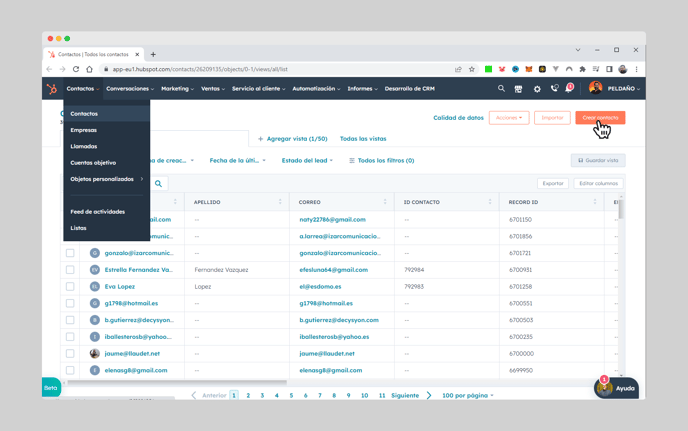Click the Crear contacto button
The width and height of the screenshot is (688, 431).
[600, 118]
